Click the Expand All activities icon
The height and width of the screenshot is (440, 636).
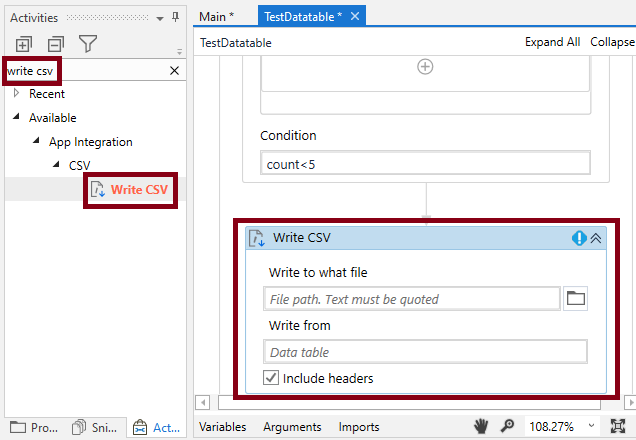pyautogui.click(x=24, y=44)
